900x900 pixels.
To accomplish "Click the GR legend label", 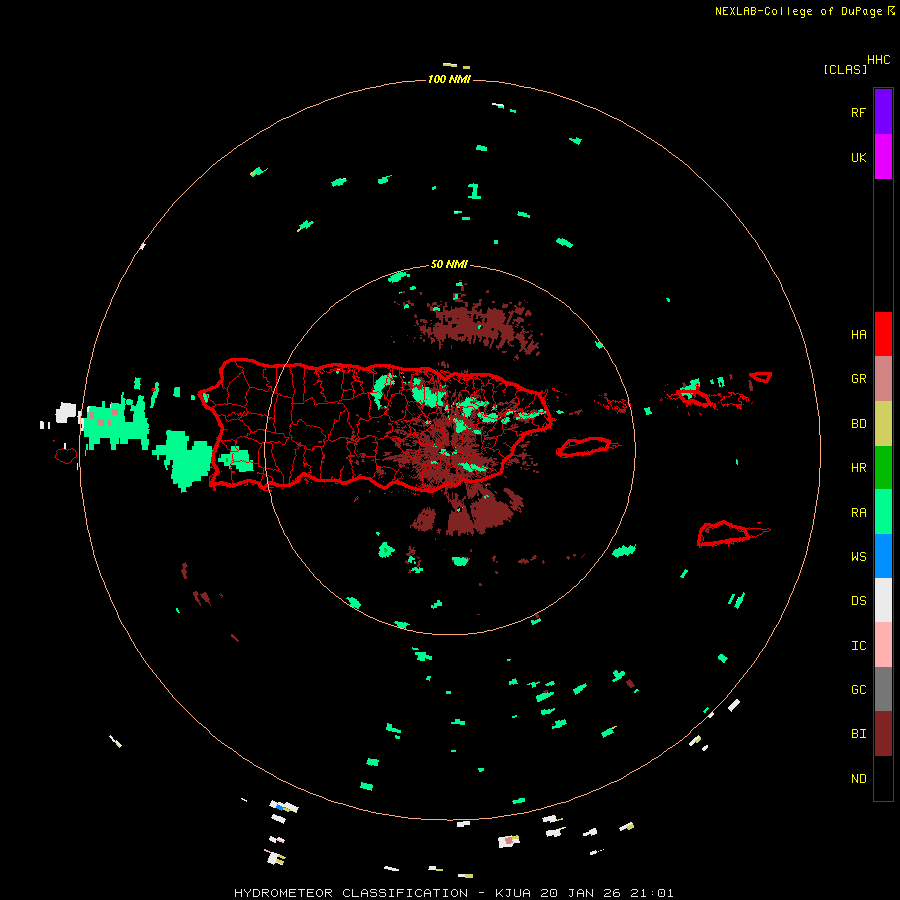I will (858, 379).
